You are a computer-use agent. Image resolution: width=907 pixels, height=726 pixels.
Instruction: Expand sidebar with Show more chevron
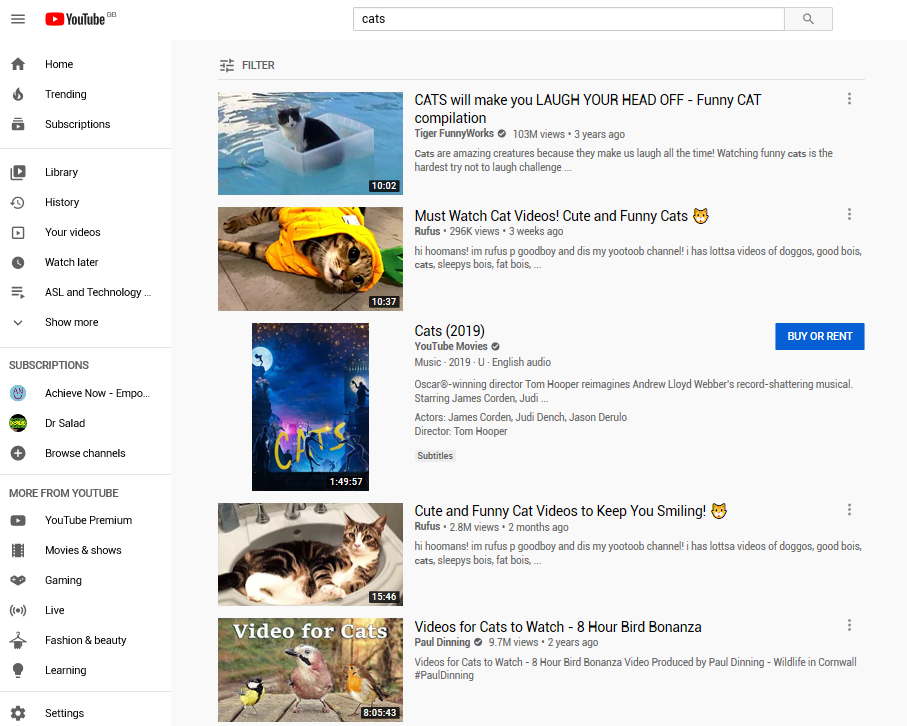pos(18,323)
